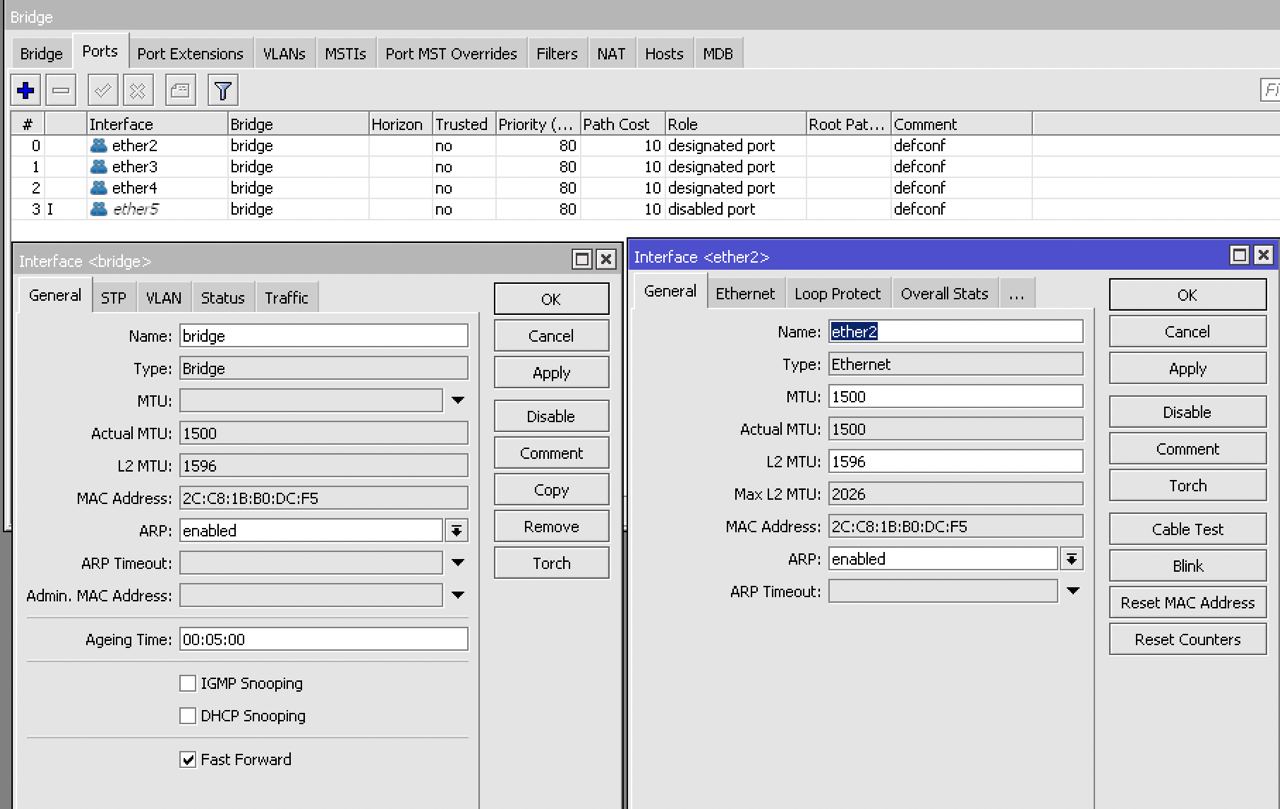Switch to STP tab in bridge window
The height and width of the screenshot is (809, 1280).
click(x=114, y=297)
